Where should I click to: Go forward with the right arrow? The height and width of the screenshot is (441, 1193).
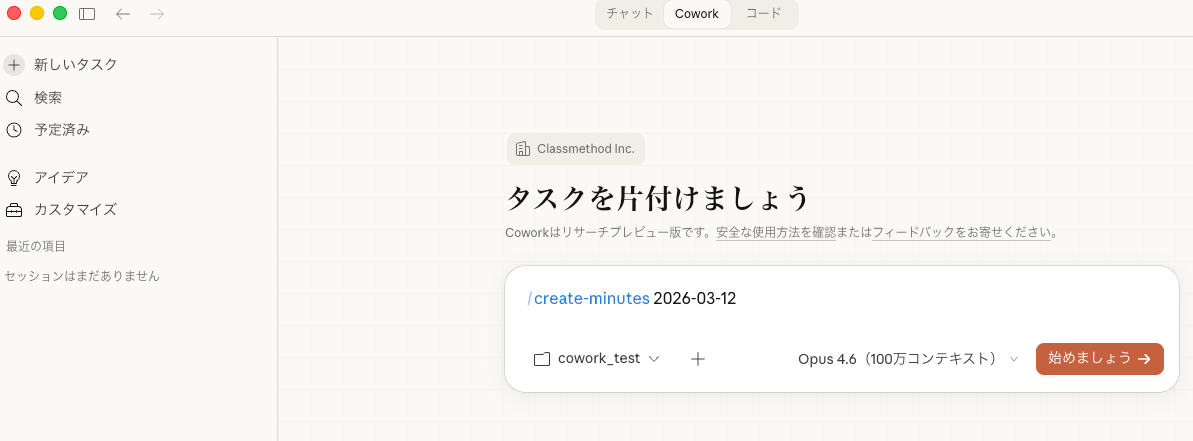pyautogui.click(x=157, y=14)
